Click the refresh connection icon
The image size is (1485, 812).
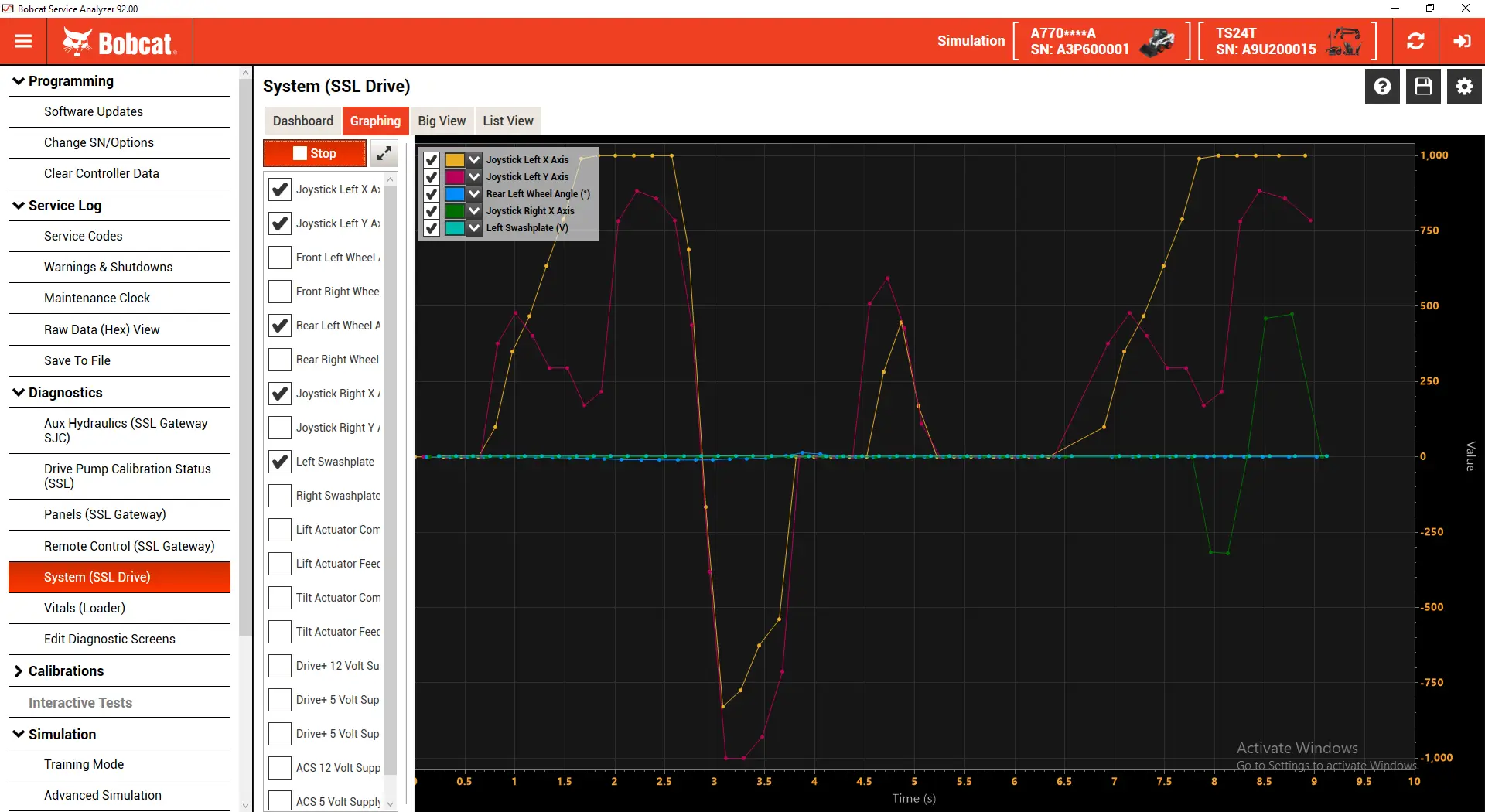(1415, 42)
